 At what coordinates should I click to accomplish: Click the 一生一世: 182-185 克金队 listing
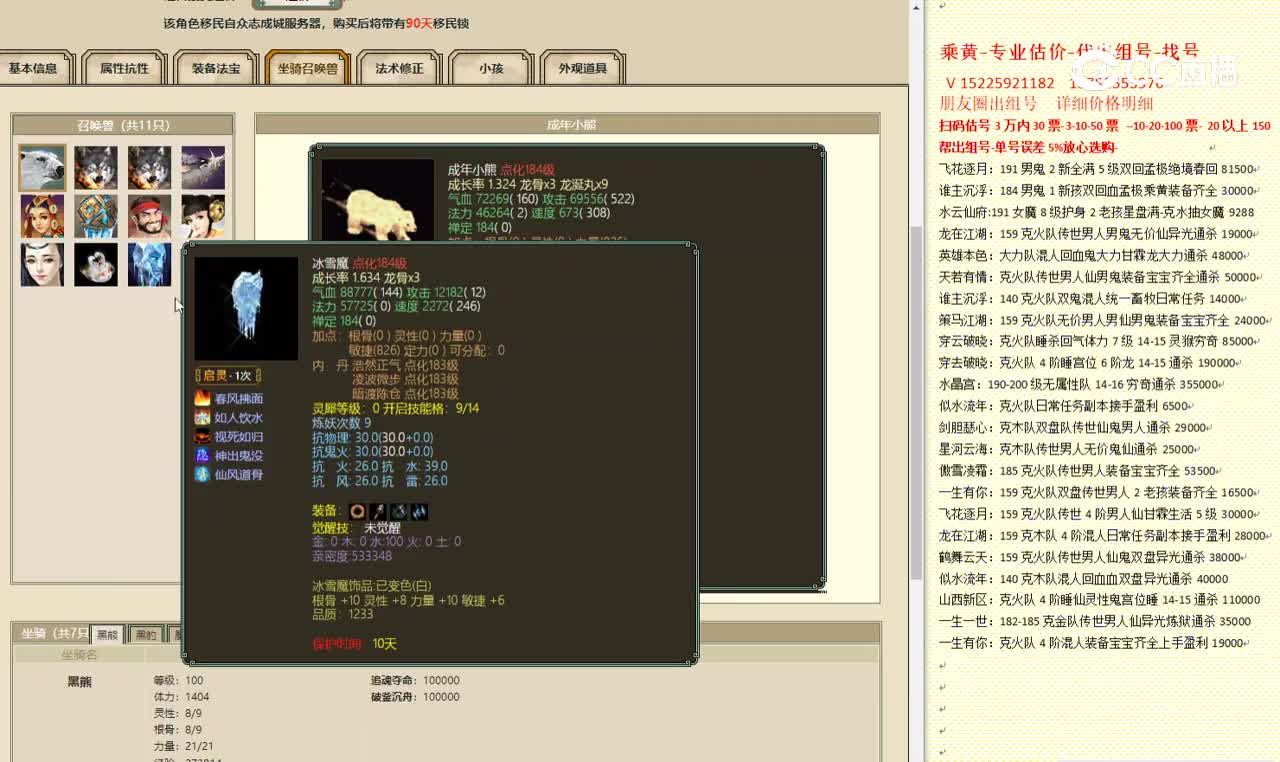coord(1095,621)
